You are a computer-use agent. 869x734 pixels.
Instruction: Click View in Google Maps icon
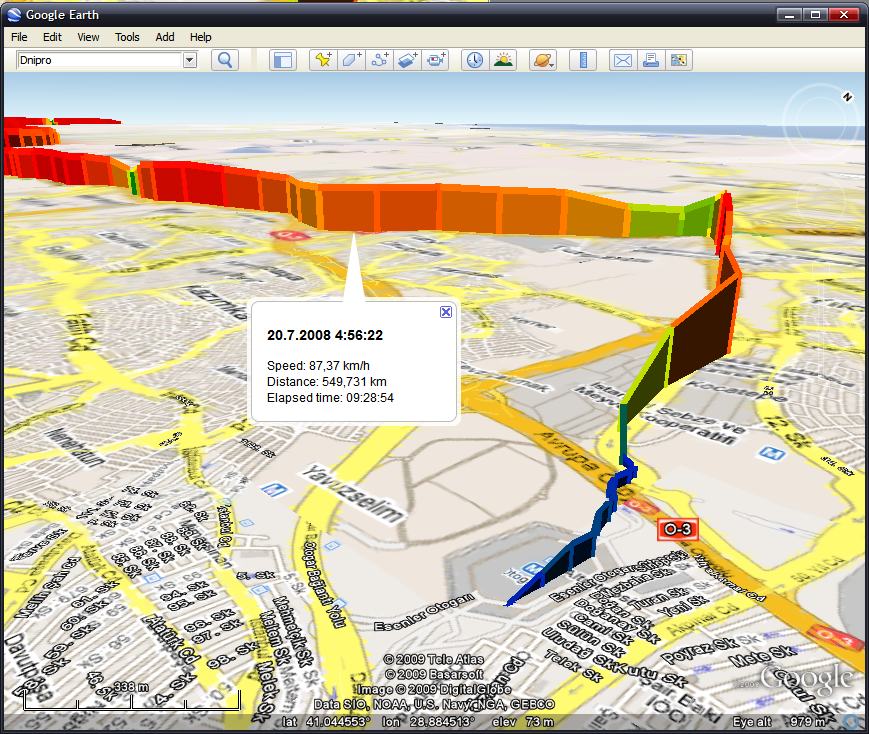pyautogui.click(x=679, y=60)
